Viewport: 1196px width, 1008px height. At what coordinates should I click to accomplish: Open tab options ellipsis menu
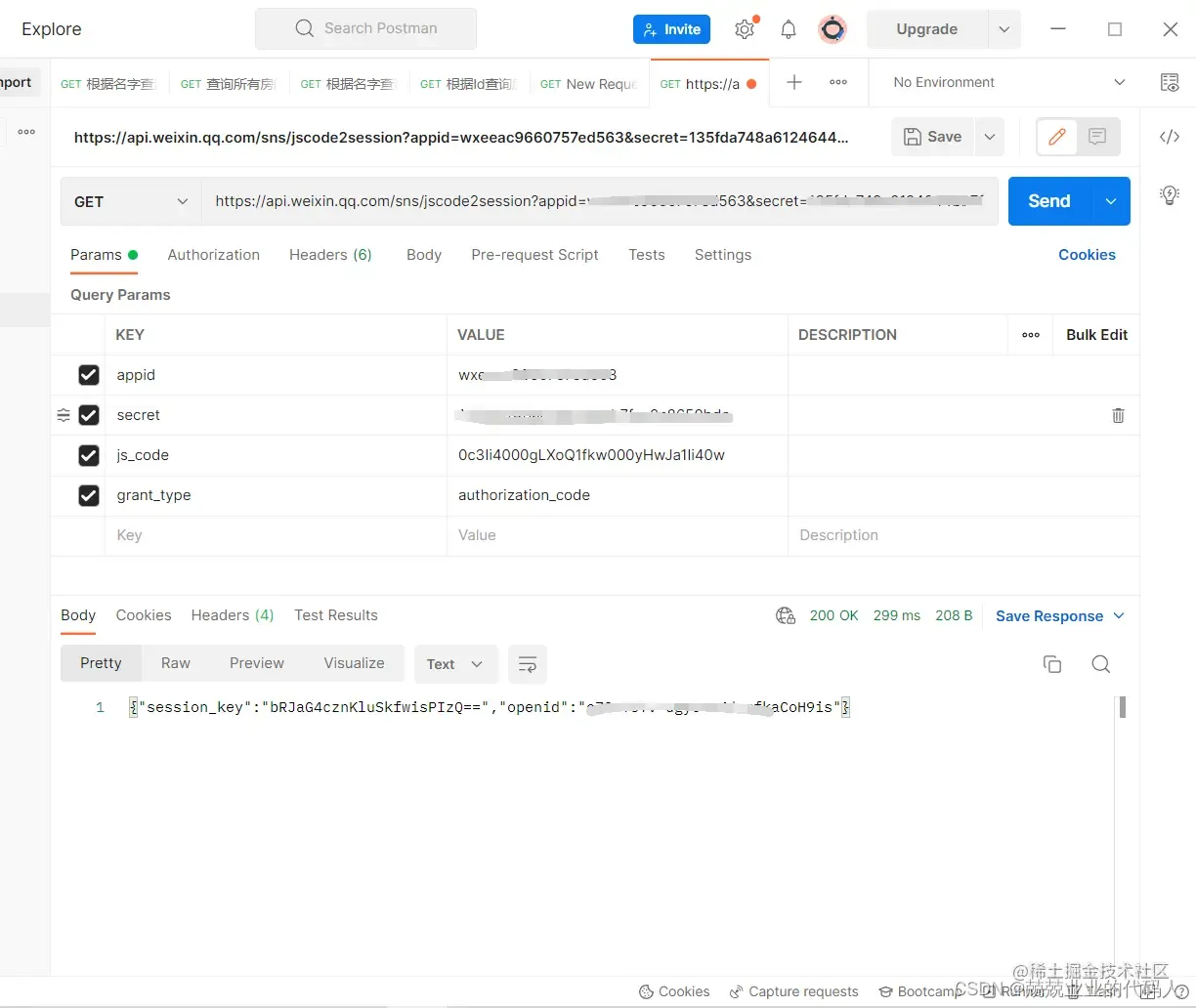coord(838,83)
